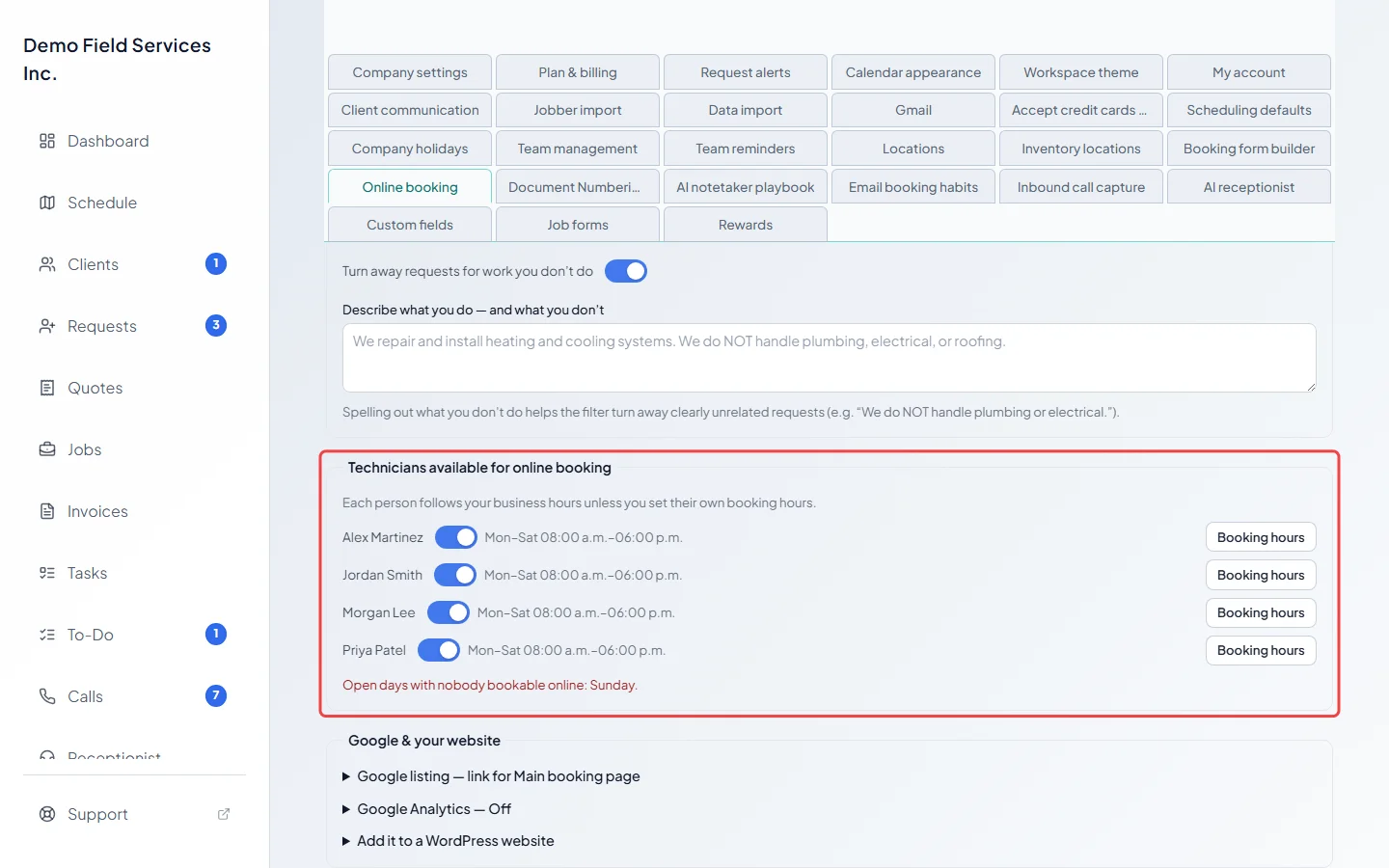1389x868 pixels.
Task: Go to the Custom fields tab
Action: coord(410,225)
